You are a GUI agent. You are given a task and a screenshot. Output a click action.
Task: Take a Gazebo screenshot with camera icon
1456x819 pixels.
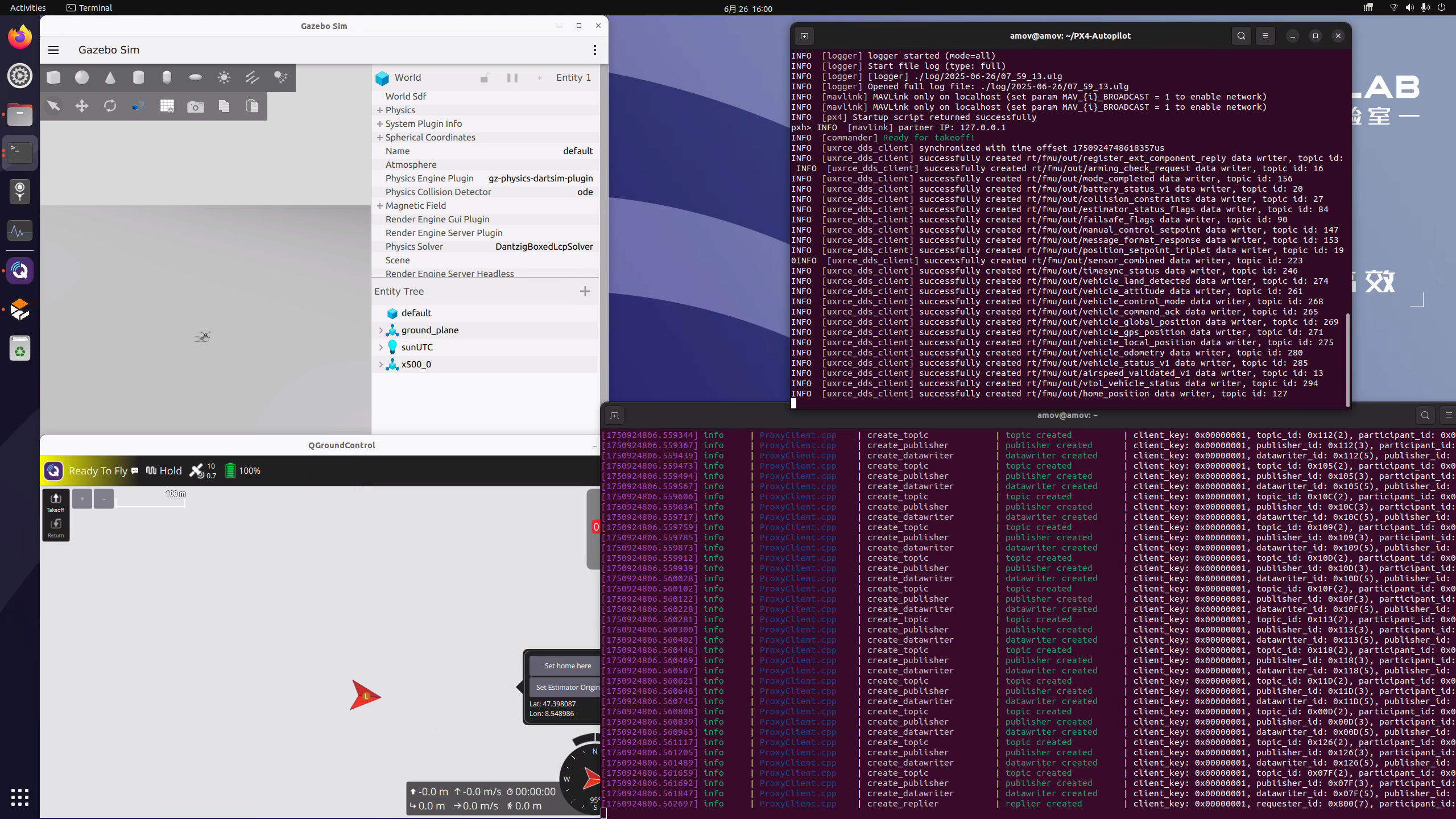click(195, 106)
